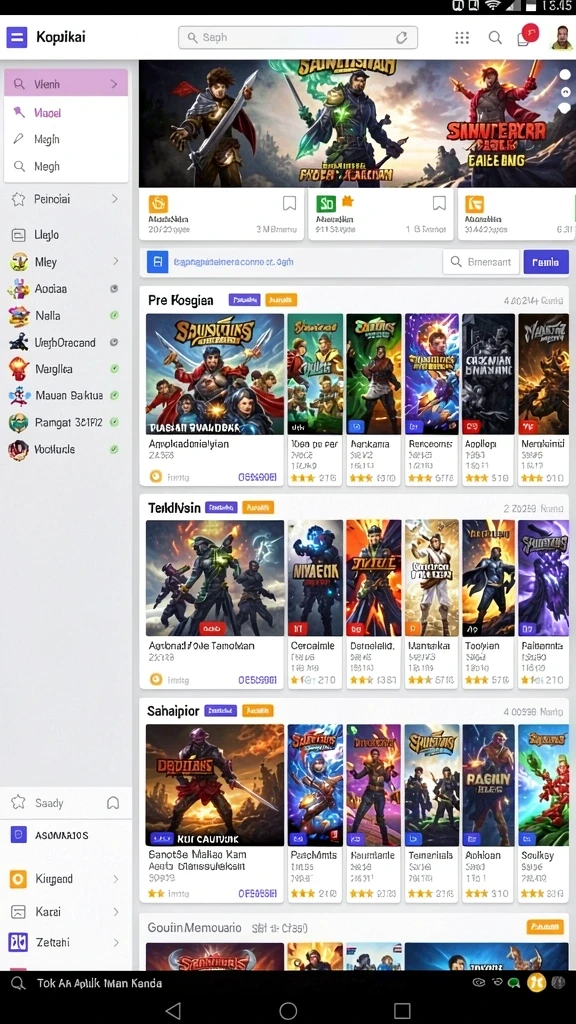Bookmark the first featured card below banner

(289, 204)
